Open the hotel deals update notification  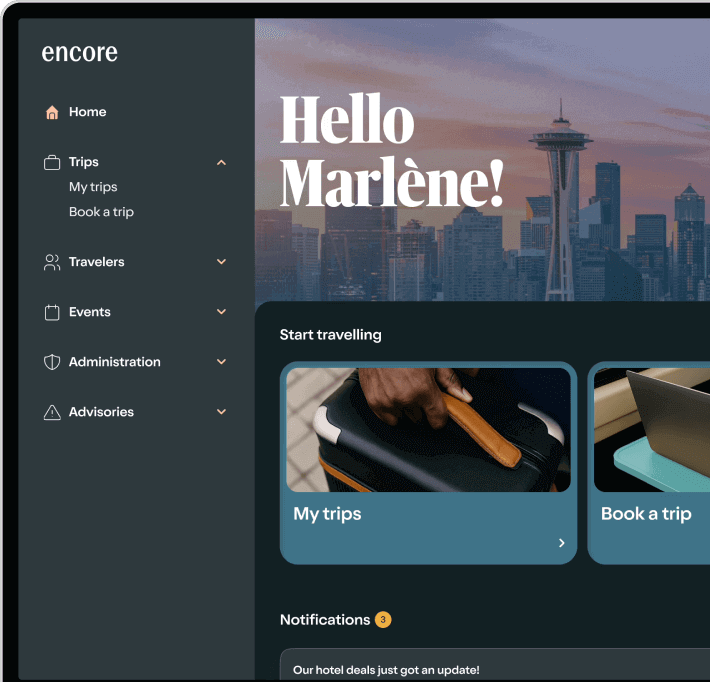pos(495,665)
